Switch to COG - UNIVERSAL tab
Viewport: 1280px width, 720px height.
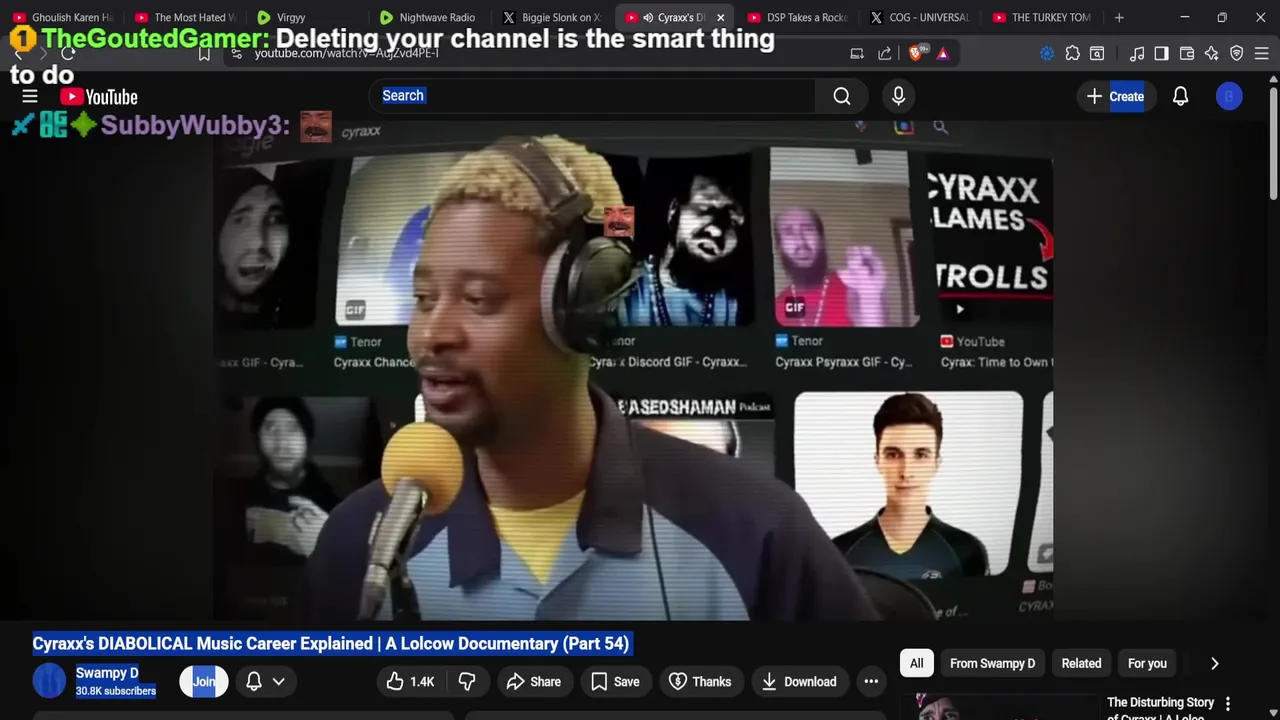[x=920, y=17]
